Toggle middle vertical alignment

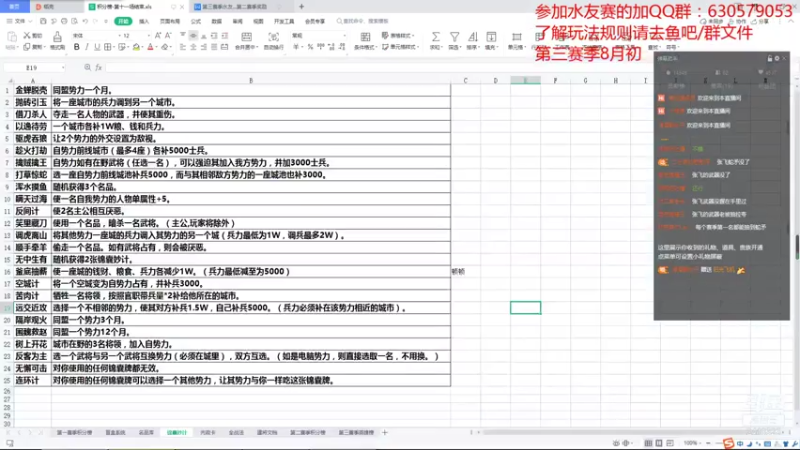pyautogui.click(x=193, y=35)
